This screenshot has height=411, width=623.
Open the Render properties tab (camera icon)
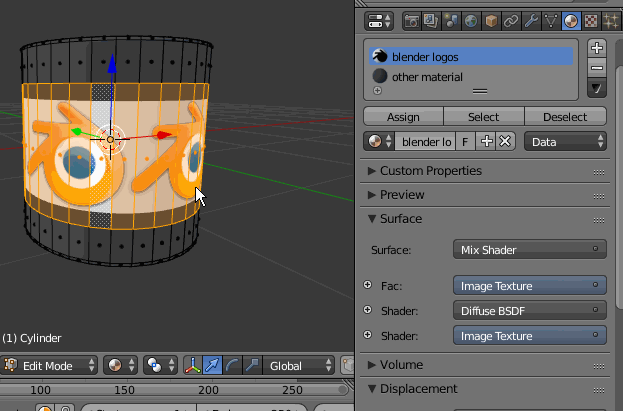(411, 21)
